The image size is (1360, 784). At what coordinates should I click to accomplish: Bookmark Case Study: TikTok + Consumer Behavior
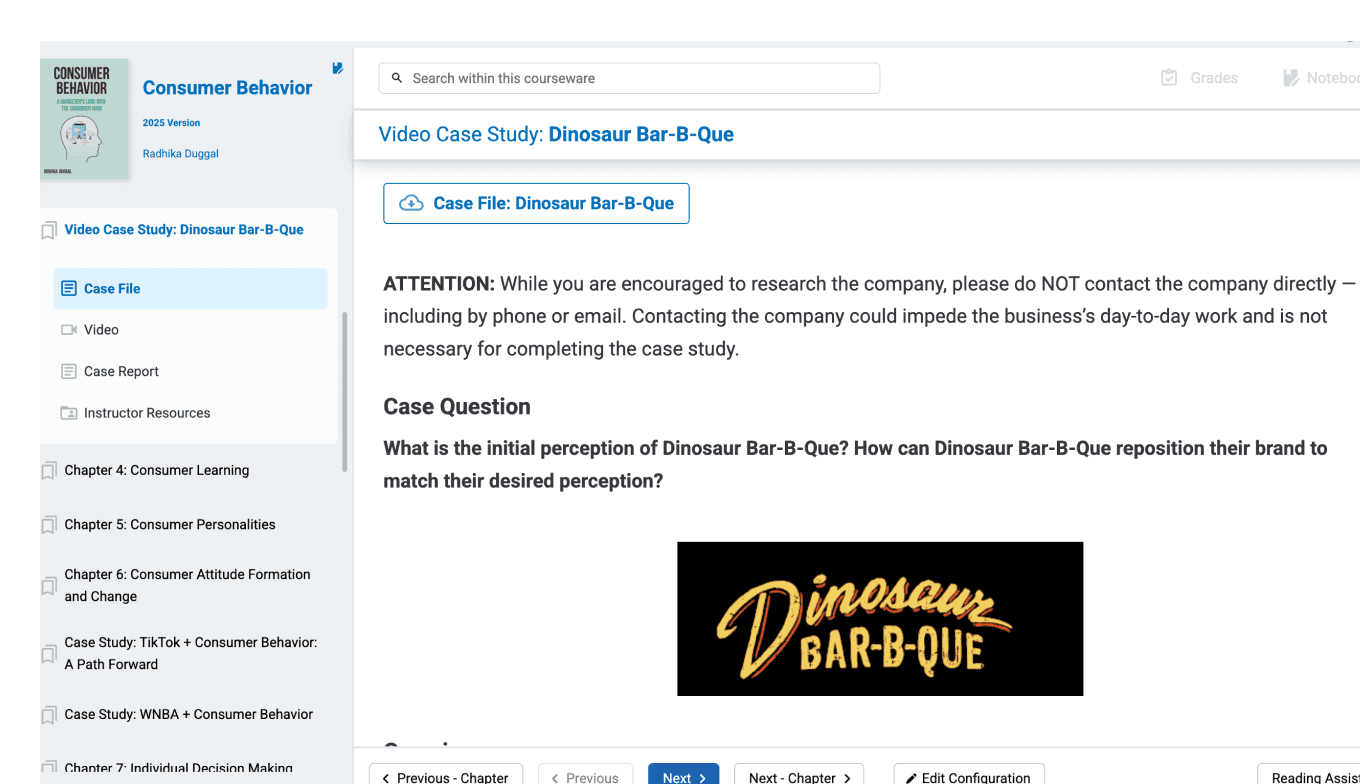point(49,655)
